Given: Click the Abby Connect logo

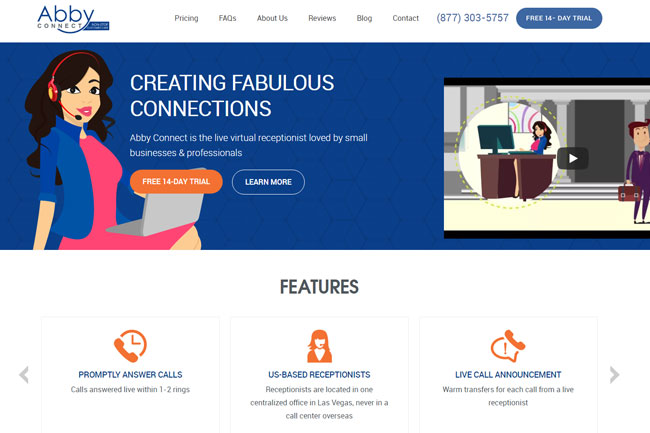Looking at the screenshot, I should click(x=73, y=19).
